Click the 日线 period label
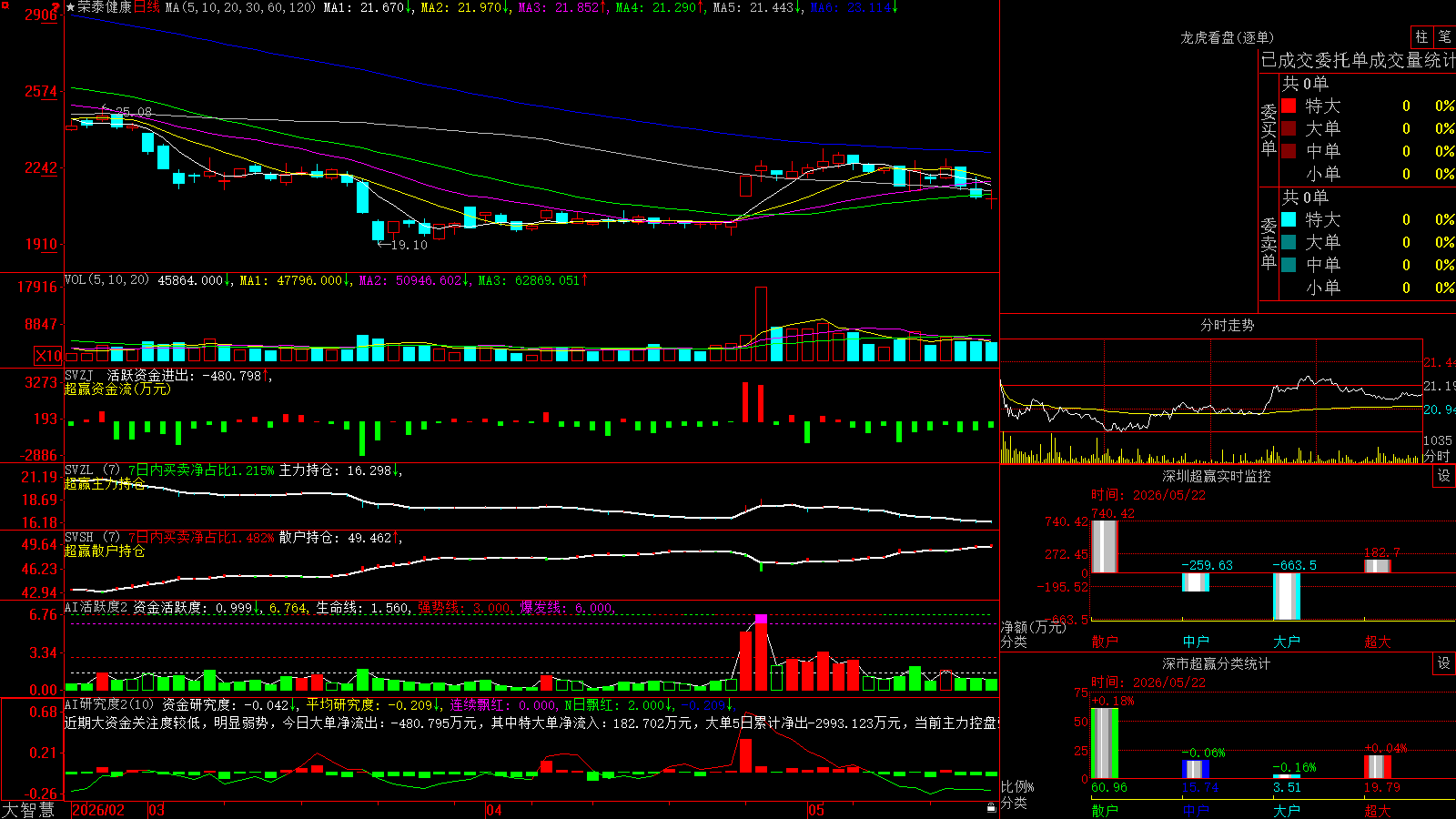This screenshot has width=1456, height=819. tap(147, 7)
